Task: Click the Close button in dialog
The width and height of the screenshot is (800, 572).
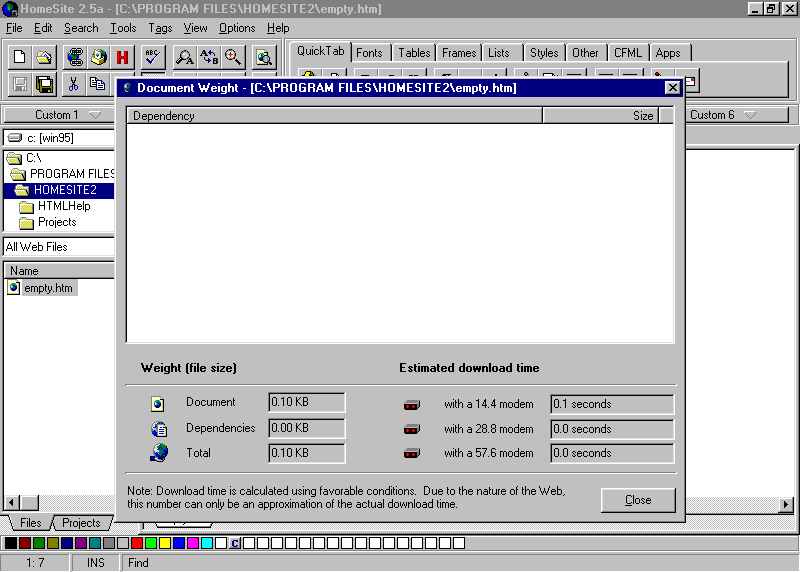Action: (x=638, y=500)
